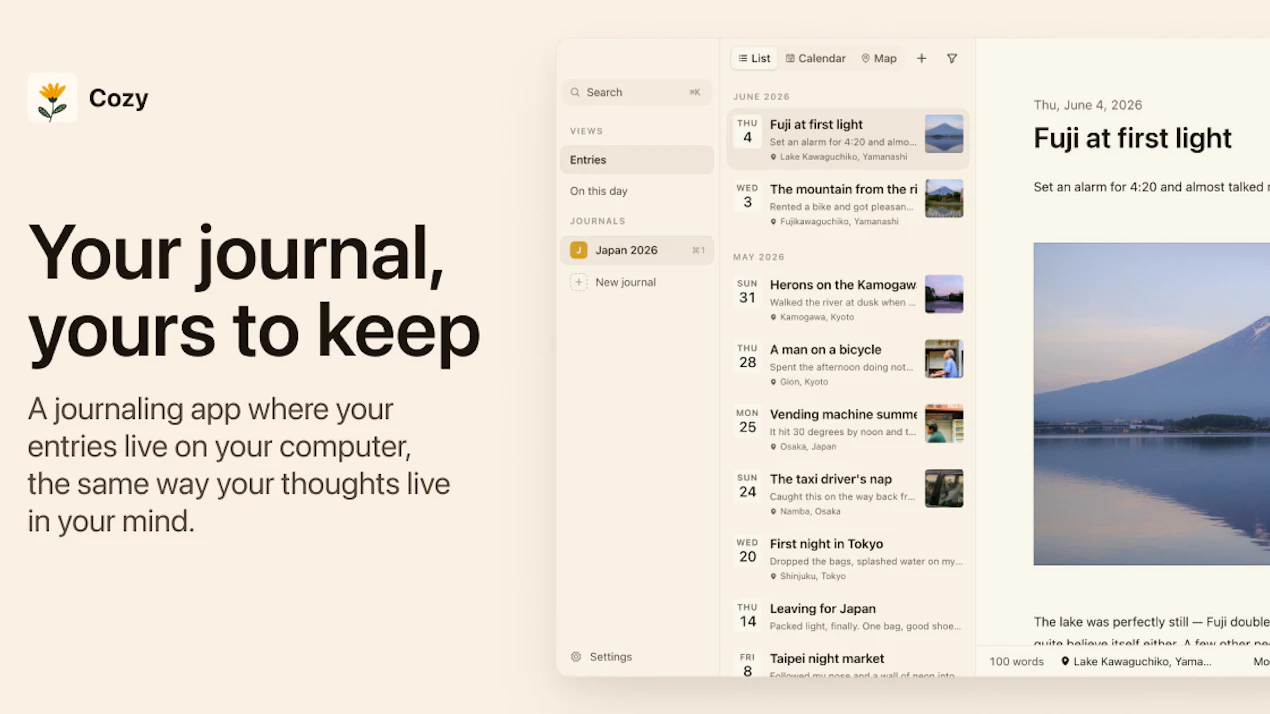Click the pin icon beside Gion, Kyoto

tap(774, 382)
